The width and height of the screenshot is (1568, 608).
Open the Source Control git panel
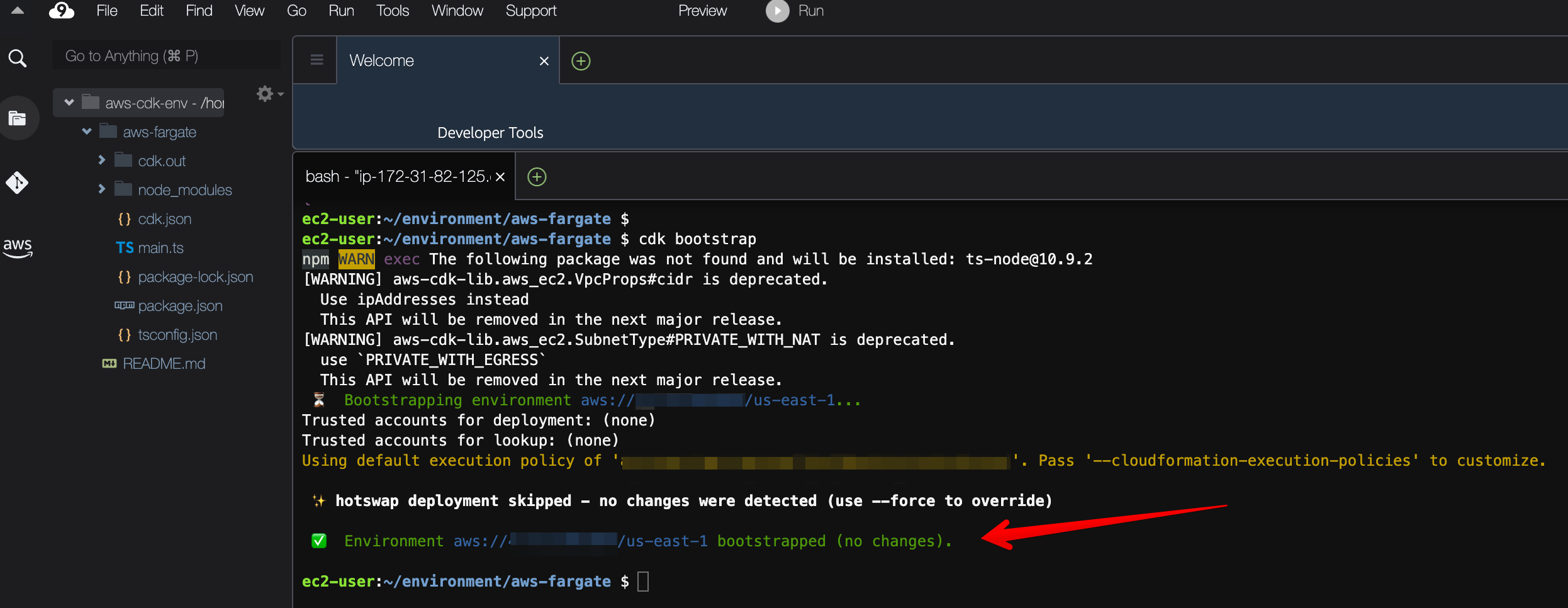click(18, 183)
